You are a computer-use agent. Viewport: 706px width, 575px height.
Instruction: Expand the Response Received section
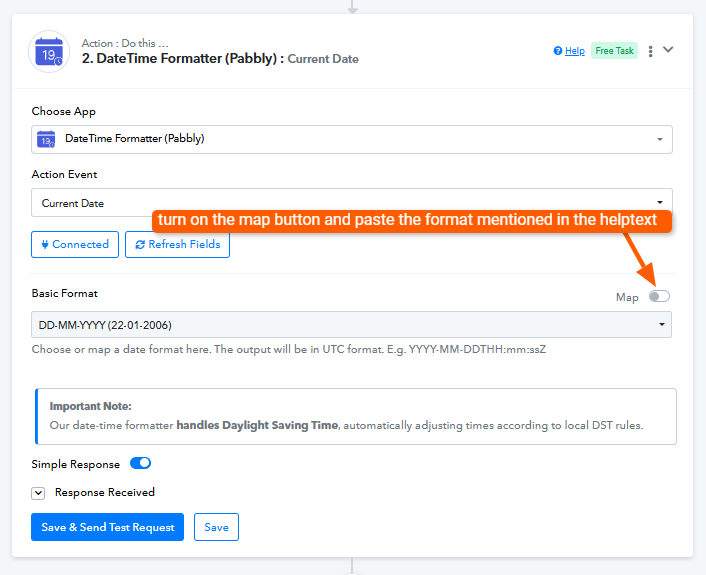pos(38,493)
